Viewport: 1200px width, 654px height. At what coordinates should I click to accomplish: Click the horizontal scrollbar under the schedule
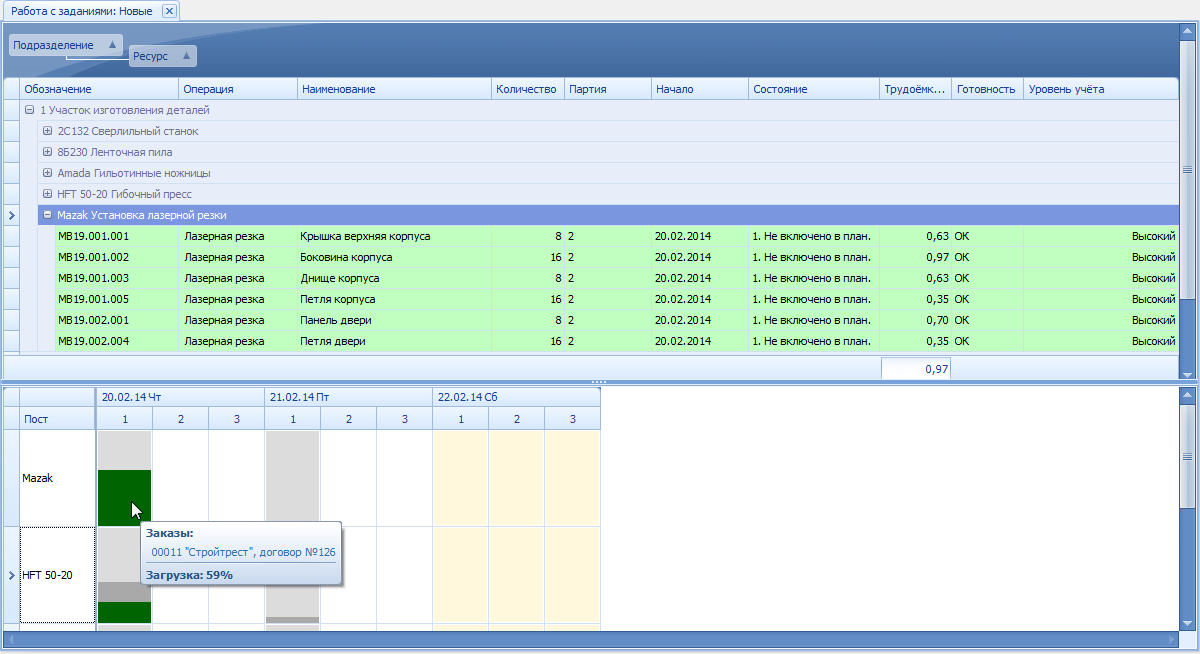[x=592, y=638]
